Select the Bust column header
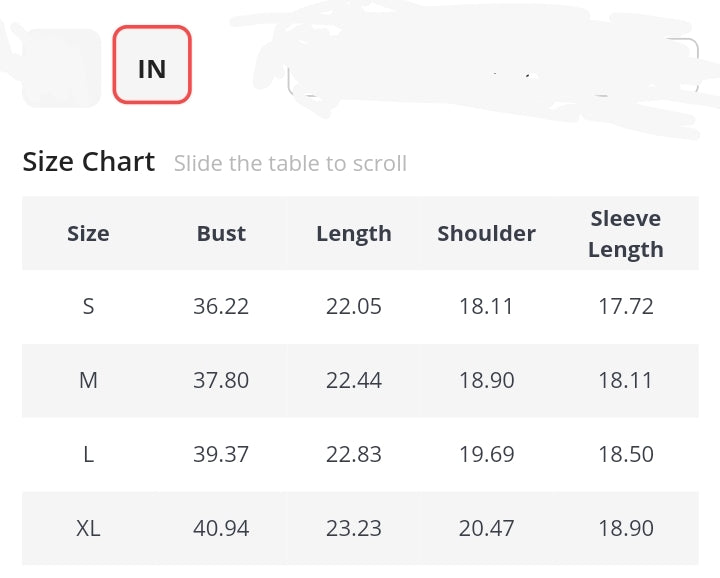Screen dimensions: 720x578 click(x=221, y=233)
